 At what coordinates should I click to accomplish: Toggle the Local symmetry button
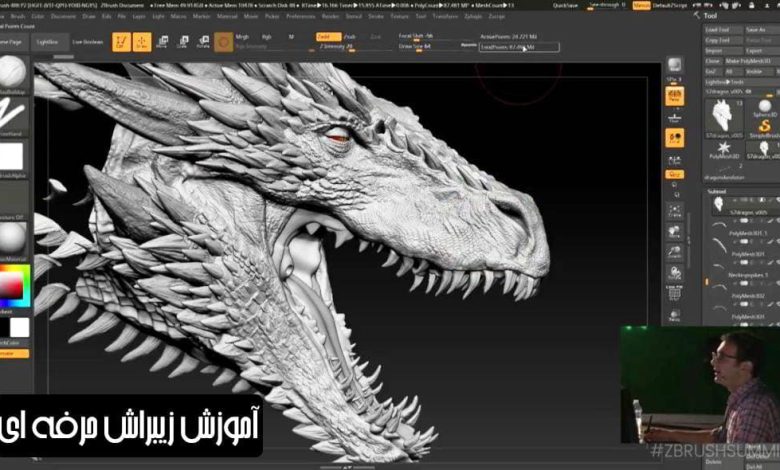[x=675, y=138]
